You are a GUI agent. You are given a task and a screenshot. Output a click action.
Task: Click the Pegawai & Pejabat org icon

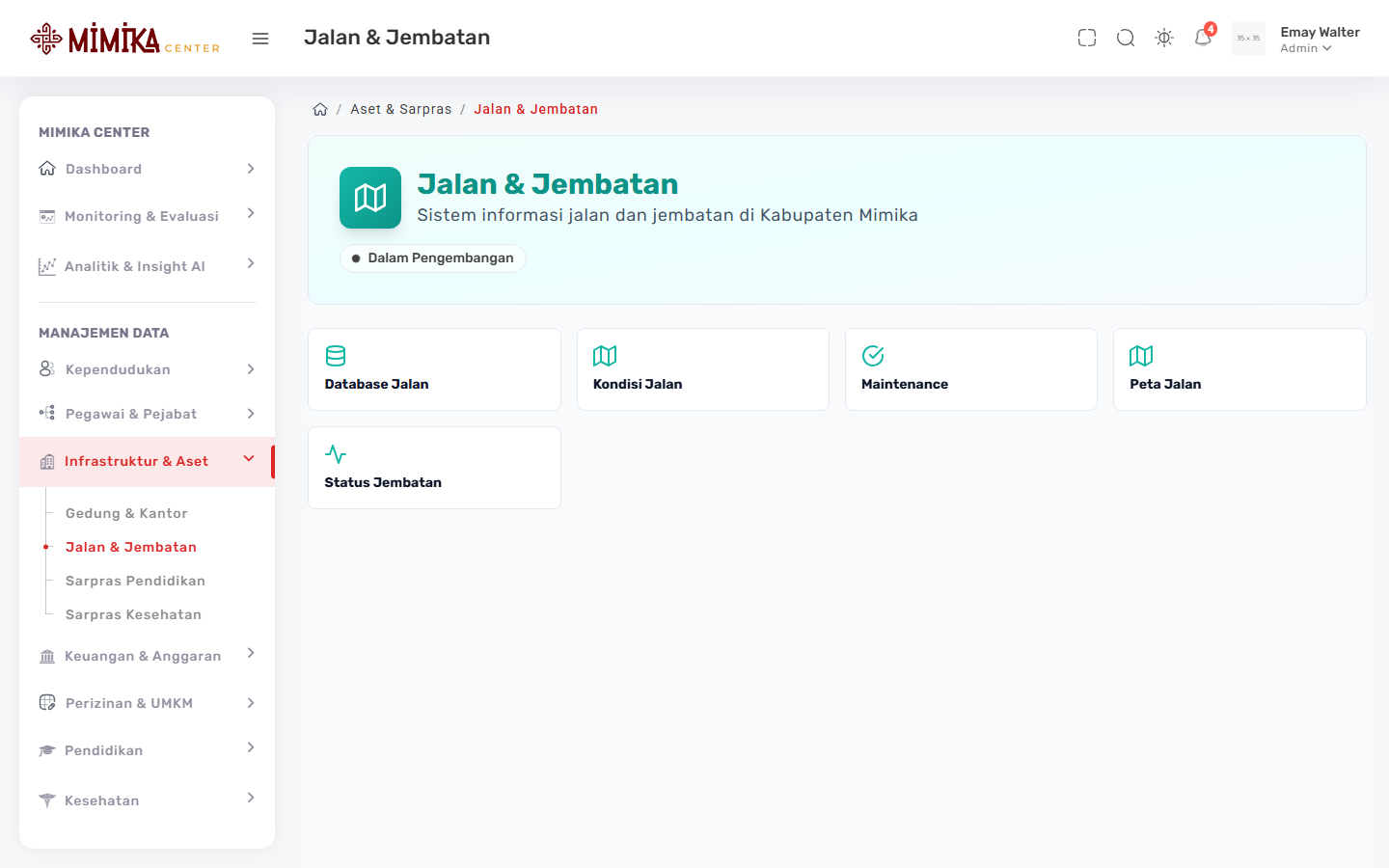(47, 414)
